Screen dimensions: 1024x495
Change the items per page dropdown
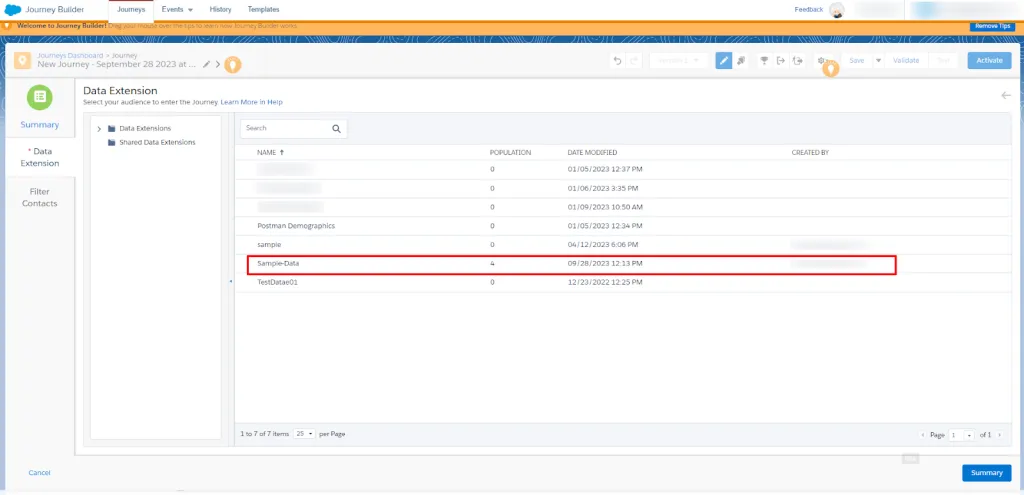[x=304, y=434]
